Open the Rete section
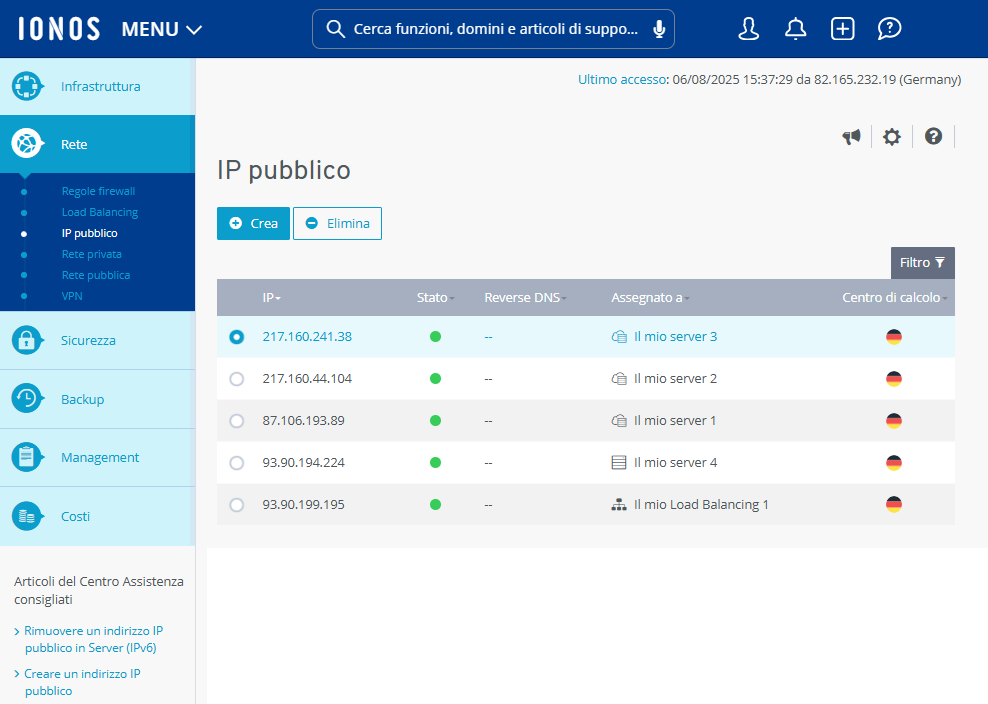 coord(98,144)
